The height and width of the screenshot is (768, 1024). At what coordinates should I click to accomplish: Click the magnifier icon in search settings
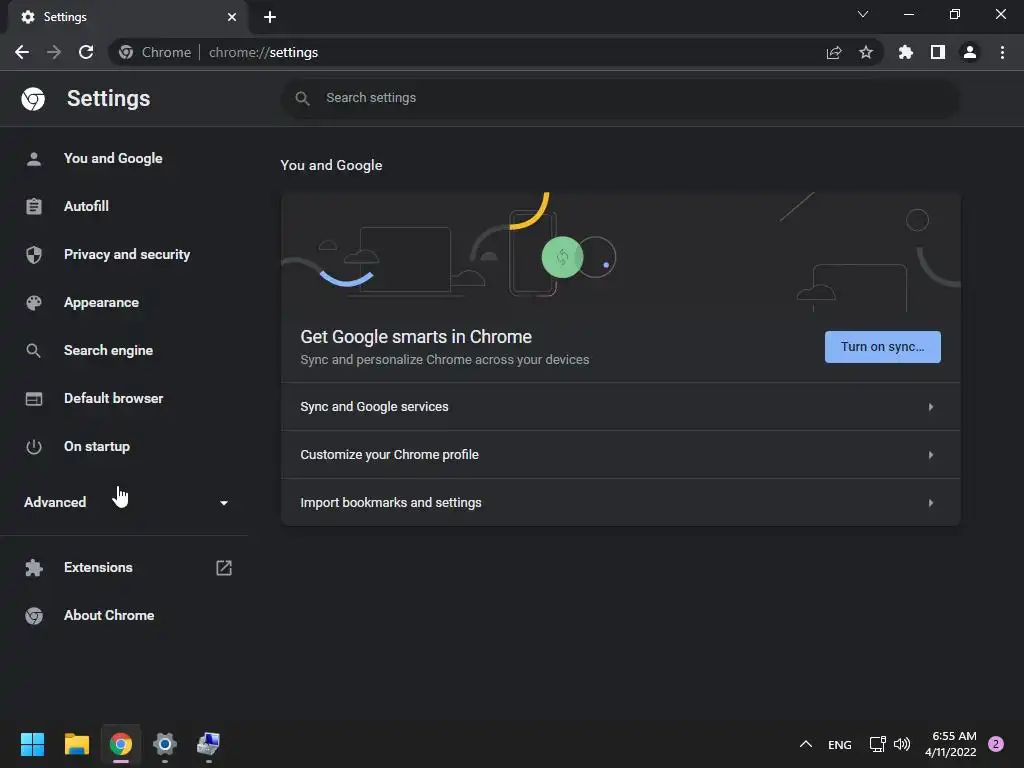click(302, 98)
